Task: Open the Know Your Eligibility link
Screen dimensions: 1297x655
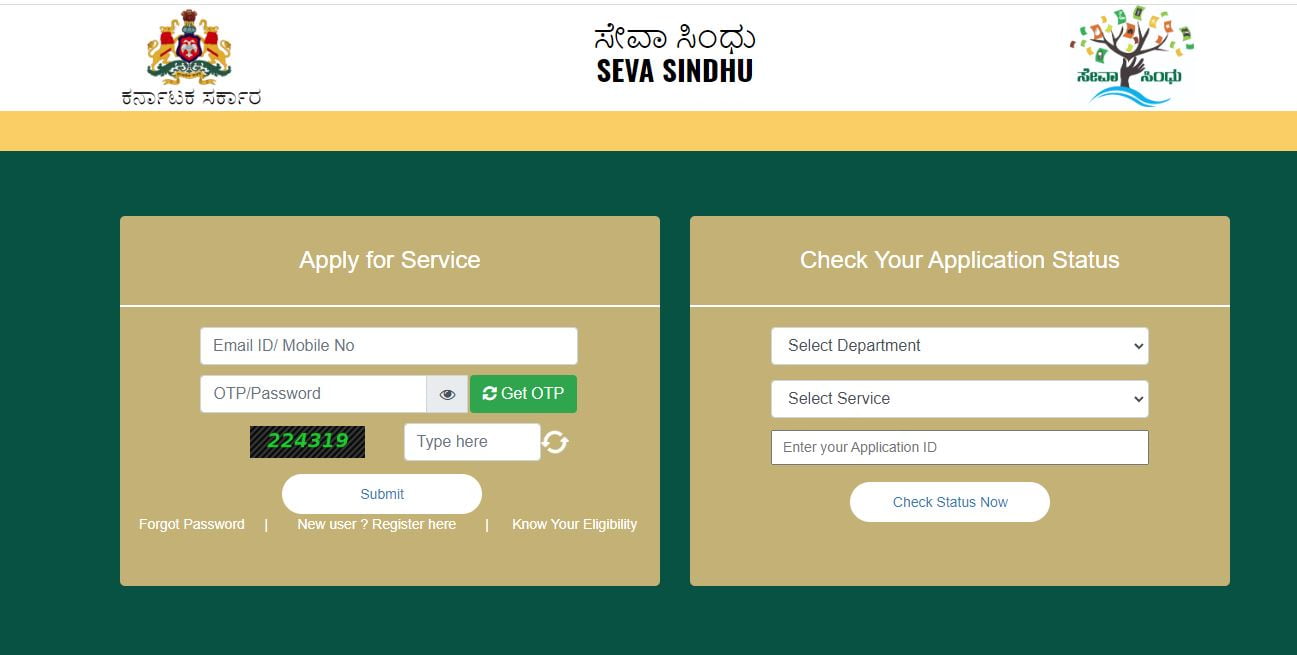Action: [574, 524]
